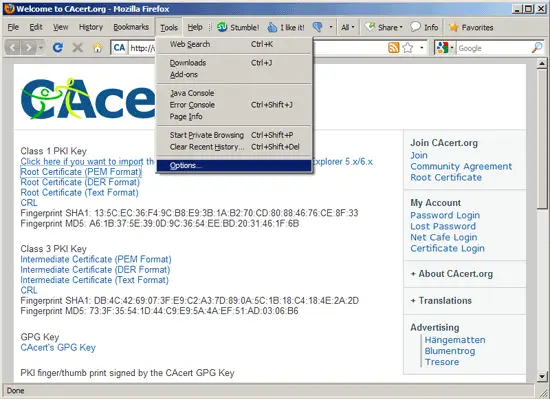Open Java Console from the Tools menu
This screenshot has width=550, height=399.
(x=234, y=93)
